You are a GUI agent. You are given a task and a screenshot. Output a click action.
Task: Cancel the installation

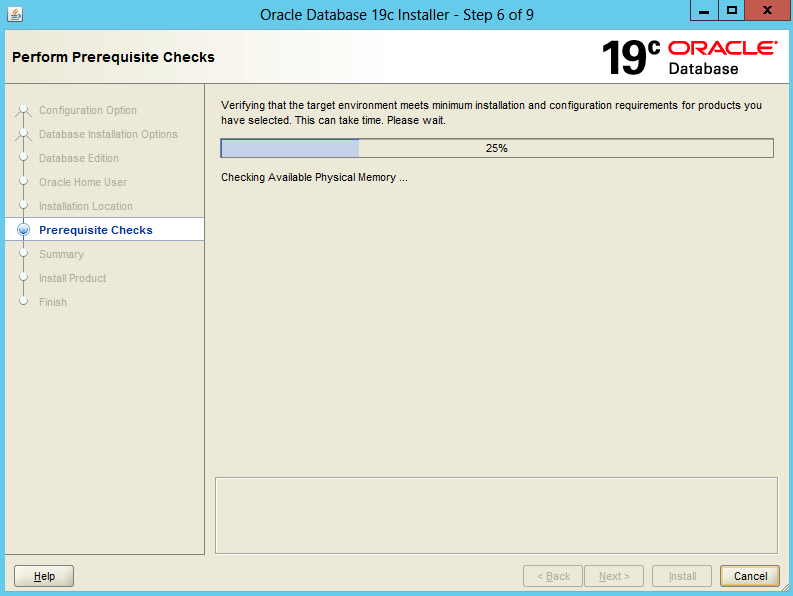click(x=750, y=576)
